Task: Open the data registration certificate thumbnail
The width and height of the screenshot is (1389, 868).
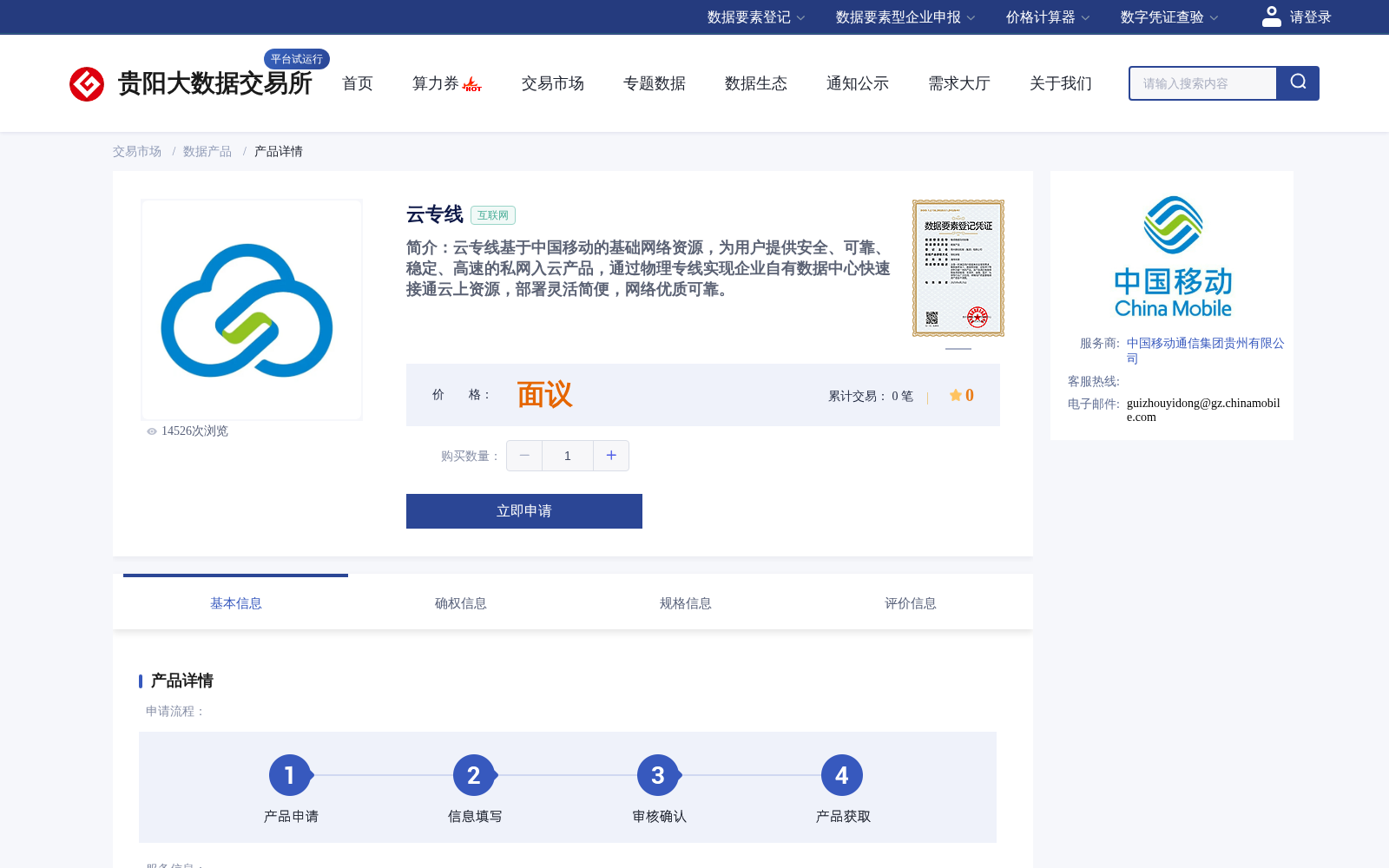Action: pos(958,268)
